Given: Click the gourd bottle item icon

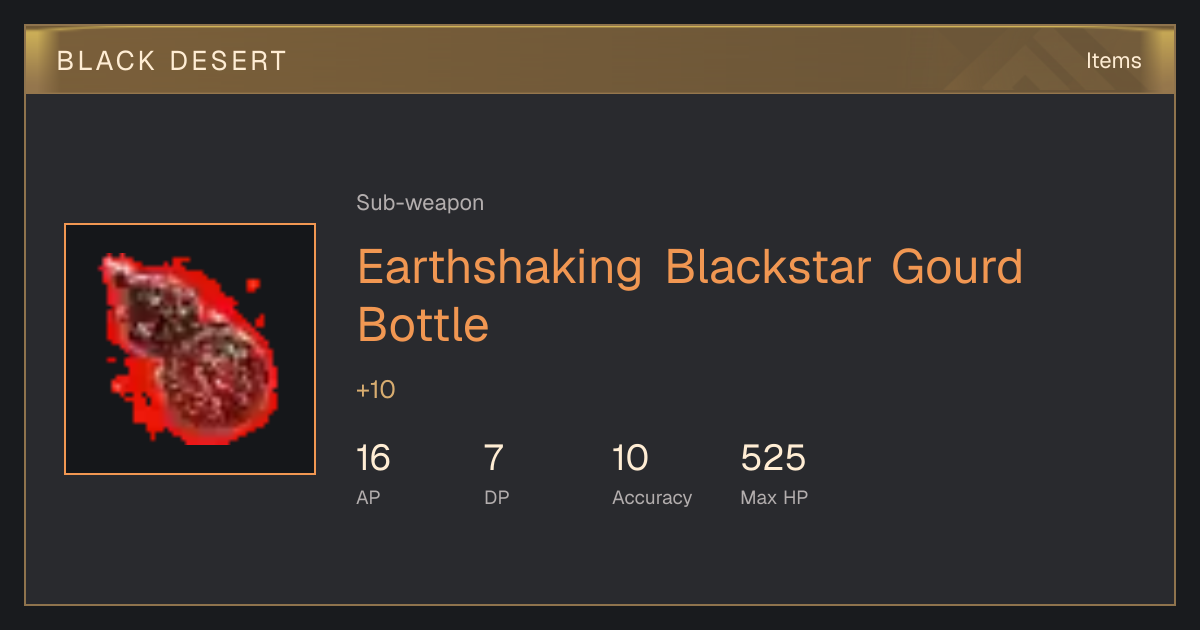Looking at the screenshot, I should [x=189, y=348].
